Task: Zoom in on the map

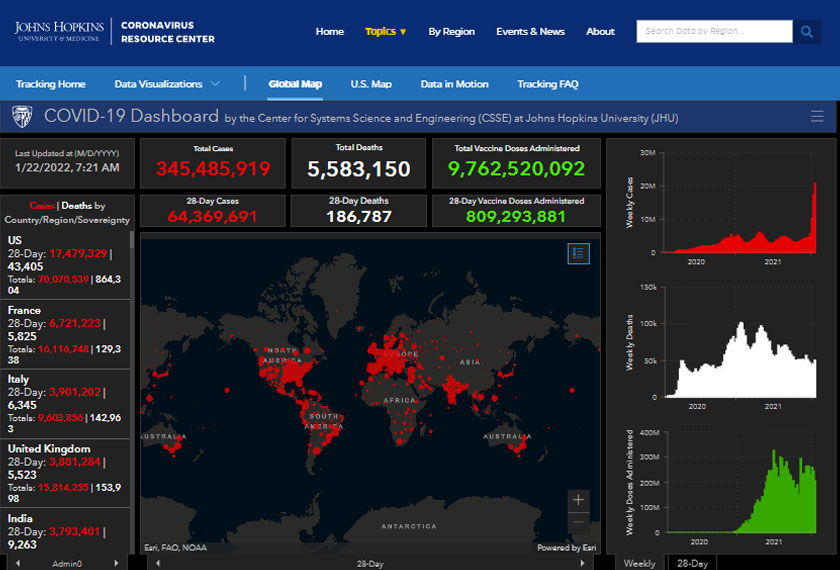Action: (580, 499)
